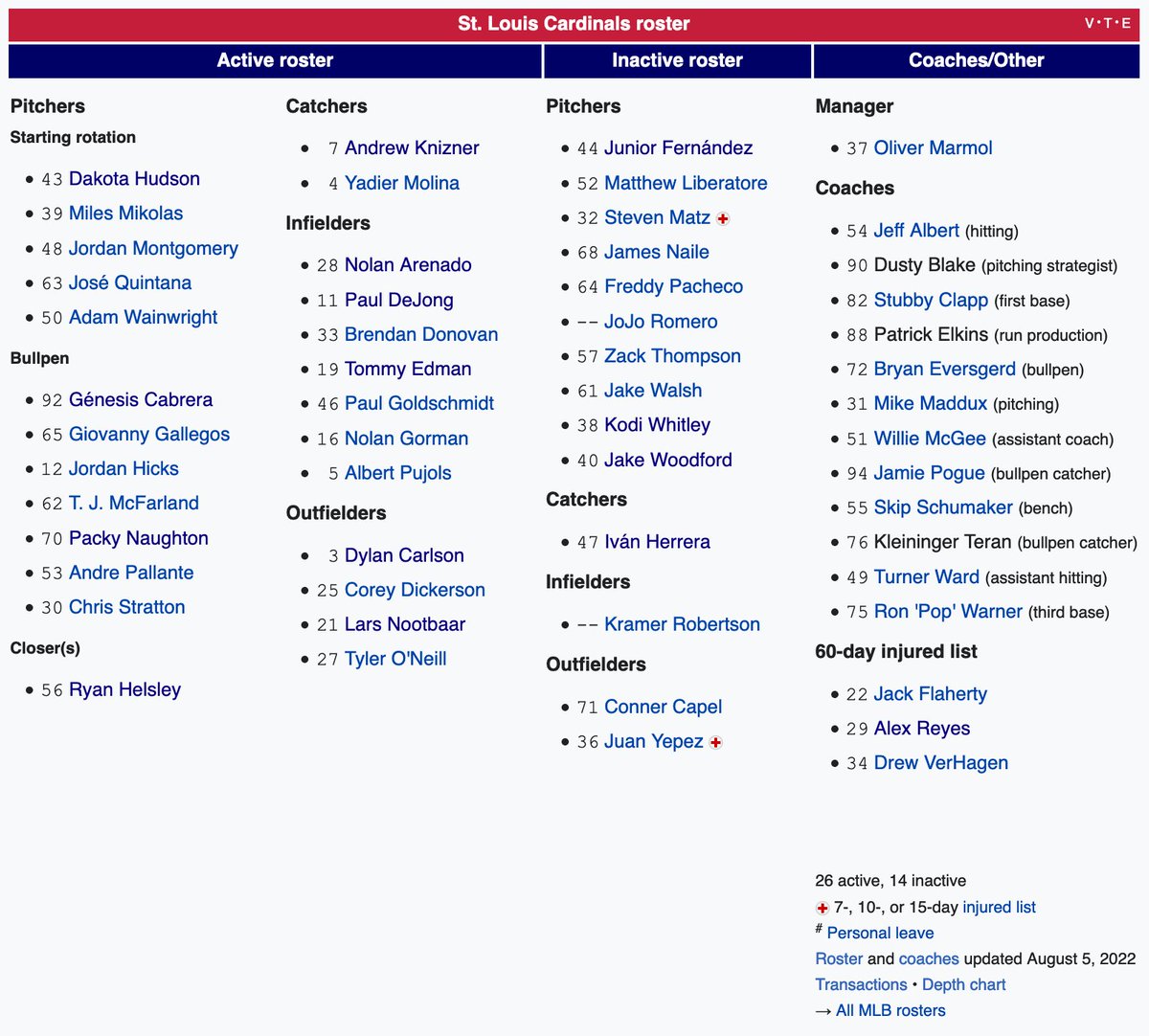Open Andre Pallante link
Image resolution: width=1149 pixels, height=1036 pixels.
131,574
